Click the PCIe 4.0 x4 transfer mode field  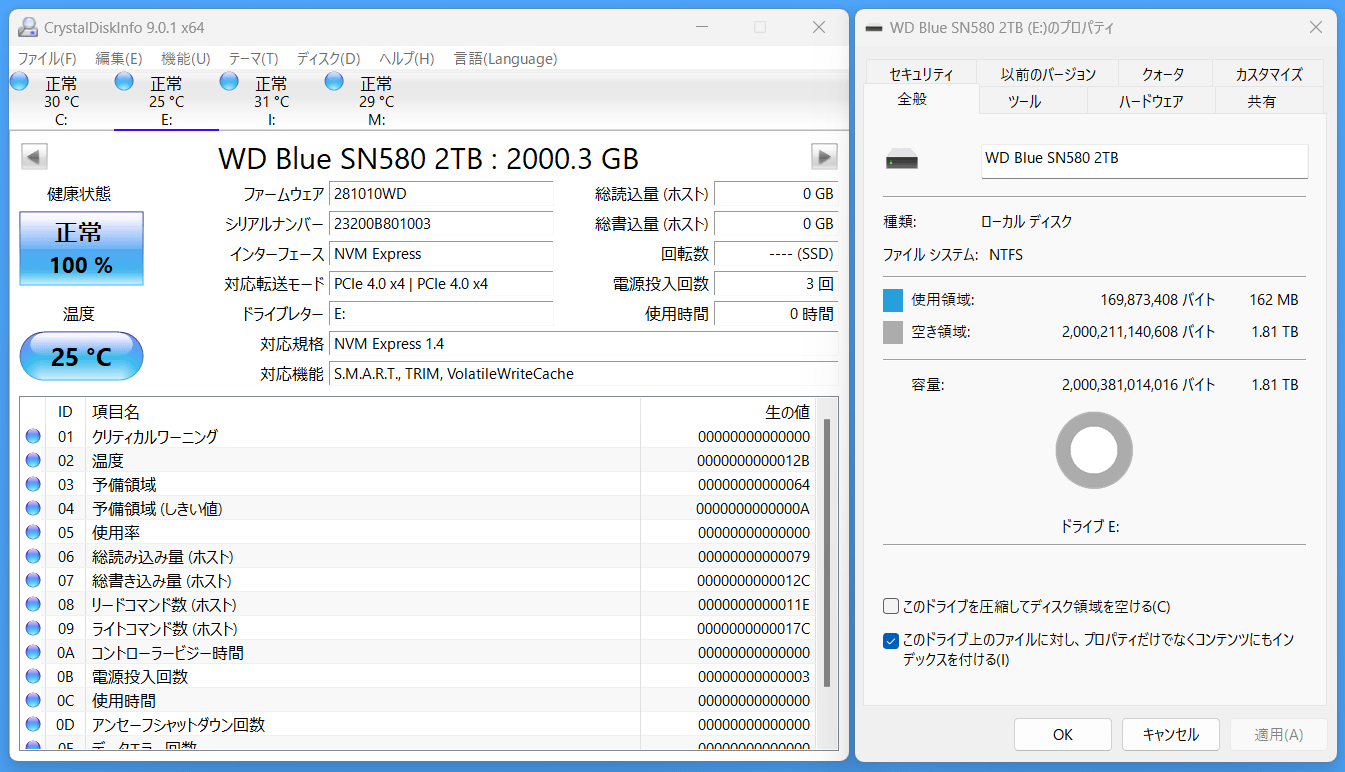coord(441,284)
